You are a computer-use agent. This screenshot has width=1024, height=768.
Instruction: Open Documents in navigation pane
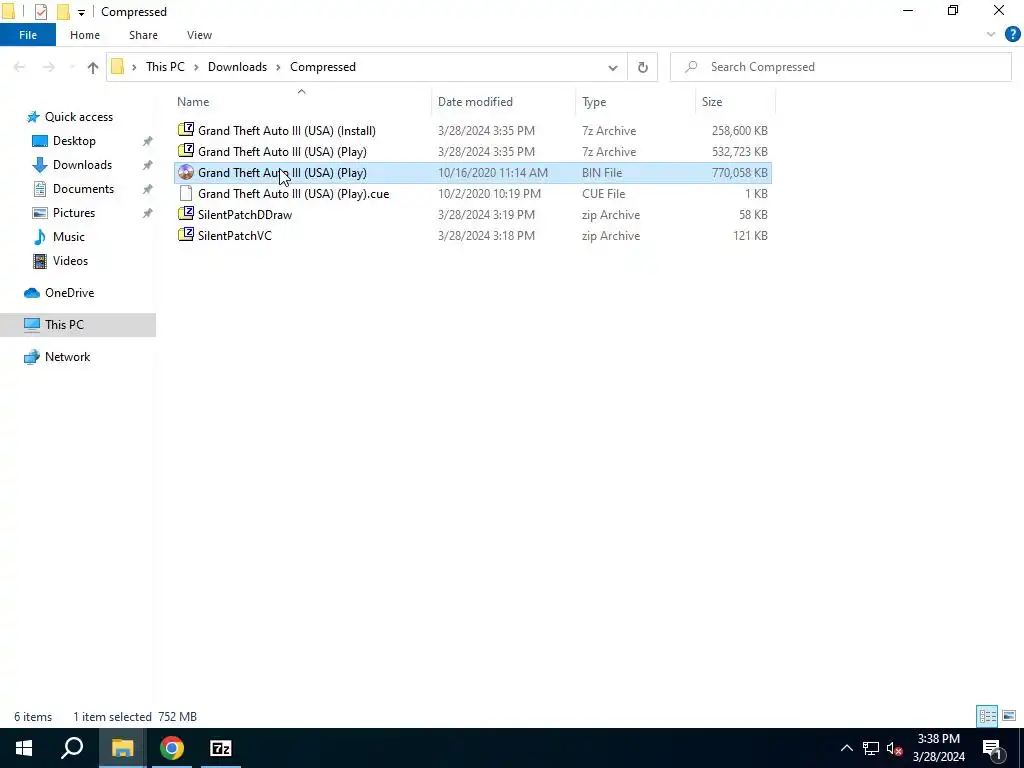(83, 189)
